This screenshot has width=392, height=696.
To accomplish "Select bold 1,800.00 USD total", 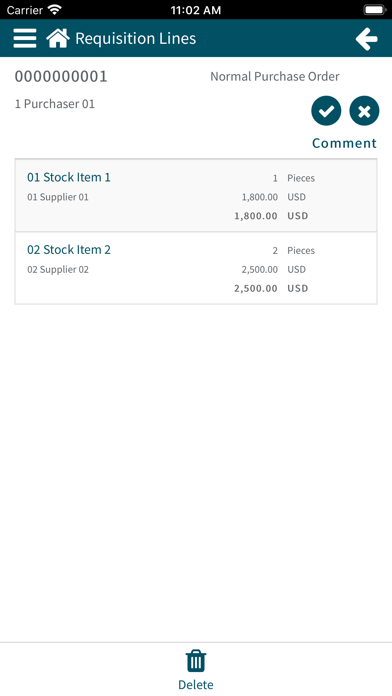I will [271, 216].
